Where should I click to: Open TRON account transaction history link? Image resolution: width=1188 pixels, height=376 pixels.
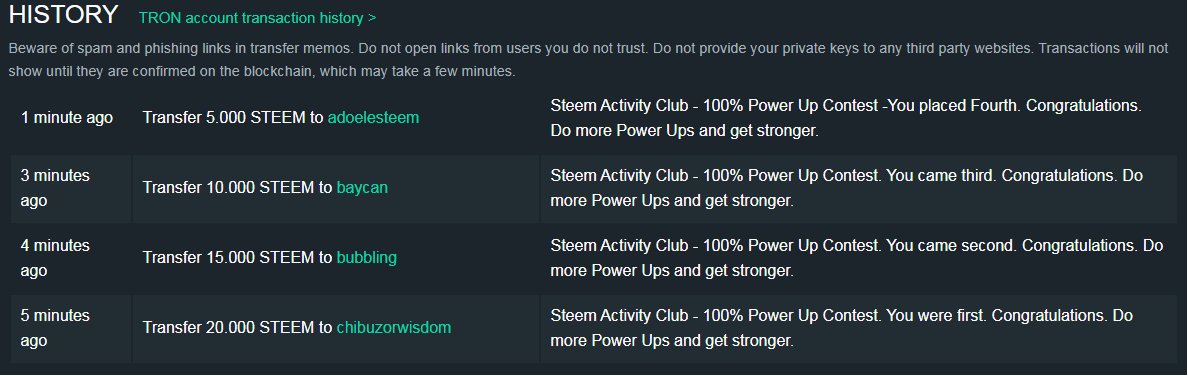(x=258, y=18)
